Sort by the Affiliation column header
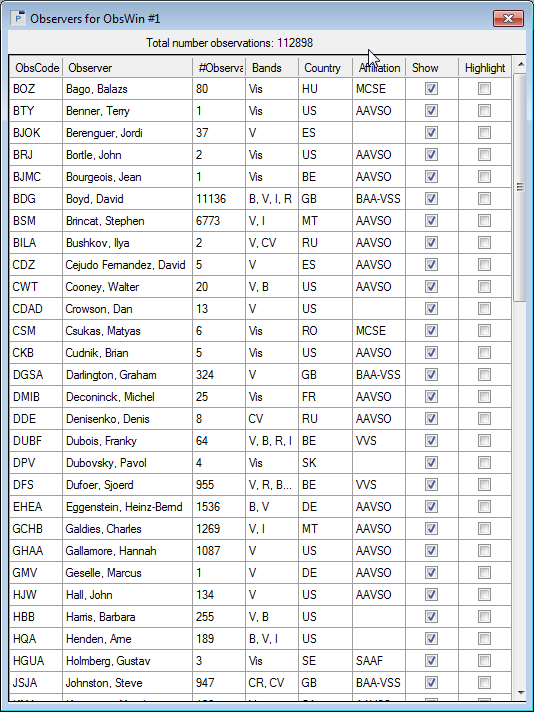The image size is (534, 712). pos(379,68)
